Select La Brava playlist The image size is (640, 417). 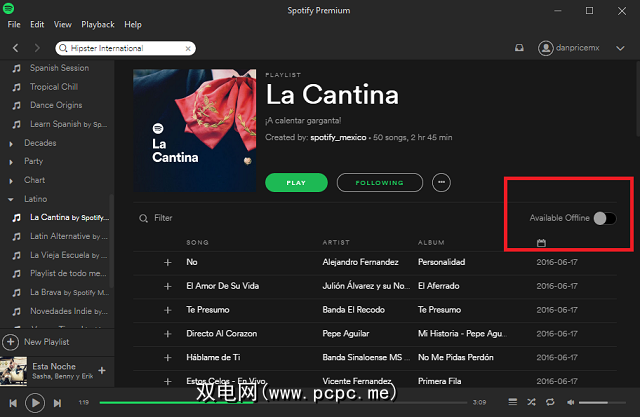pyautogui.click(x=69, y=292)
